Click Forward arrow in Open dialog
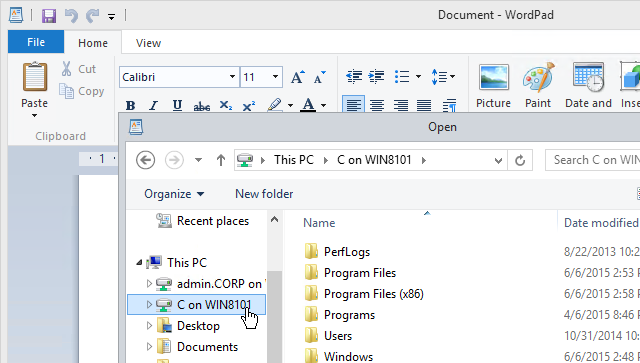Image resolution: width=640 pixels, height=363 pixels. point(174,160)
